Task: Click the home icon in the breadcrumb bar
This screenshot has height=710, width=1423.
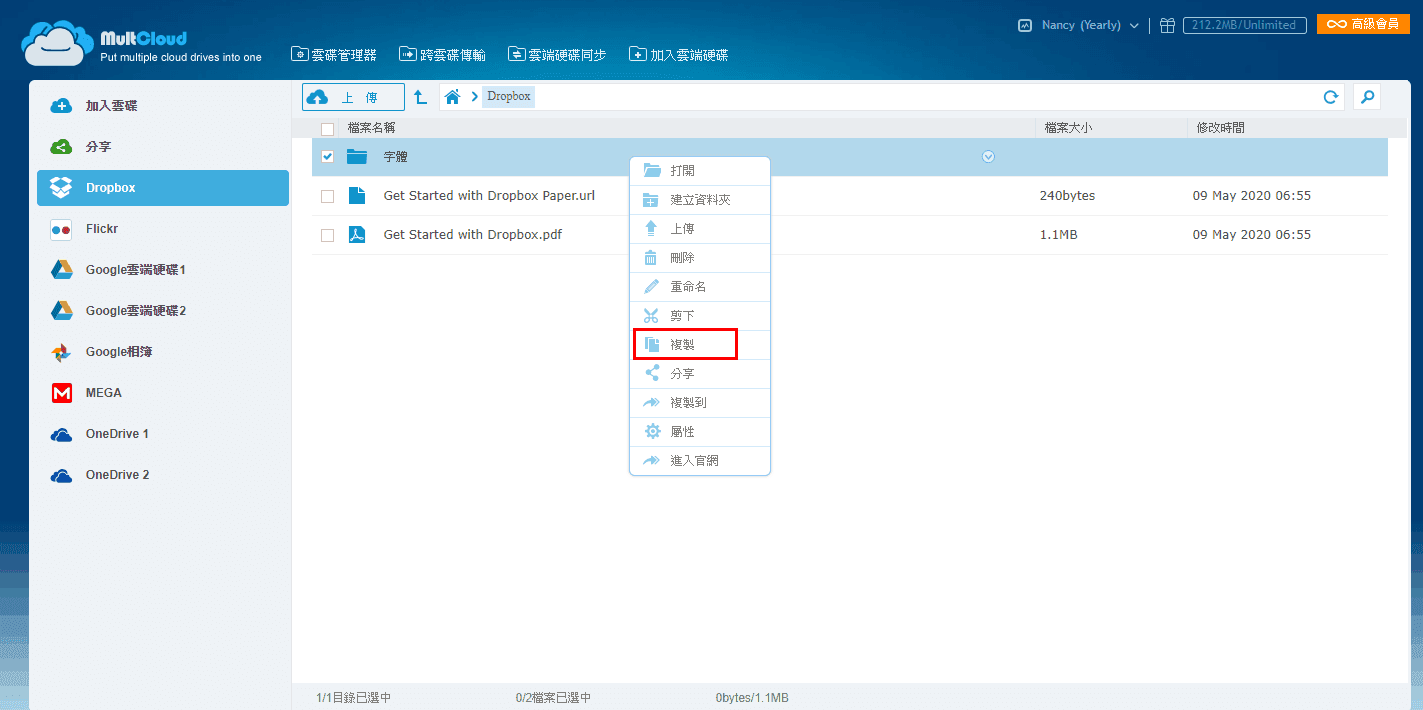Action: (x=452, y=96)
